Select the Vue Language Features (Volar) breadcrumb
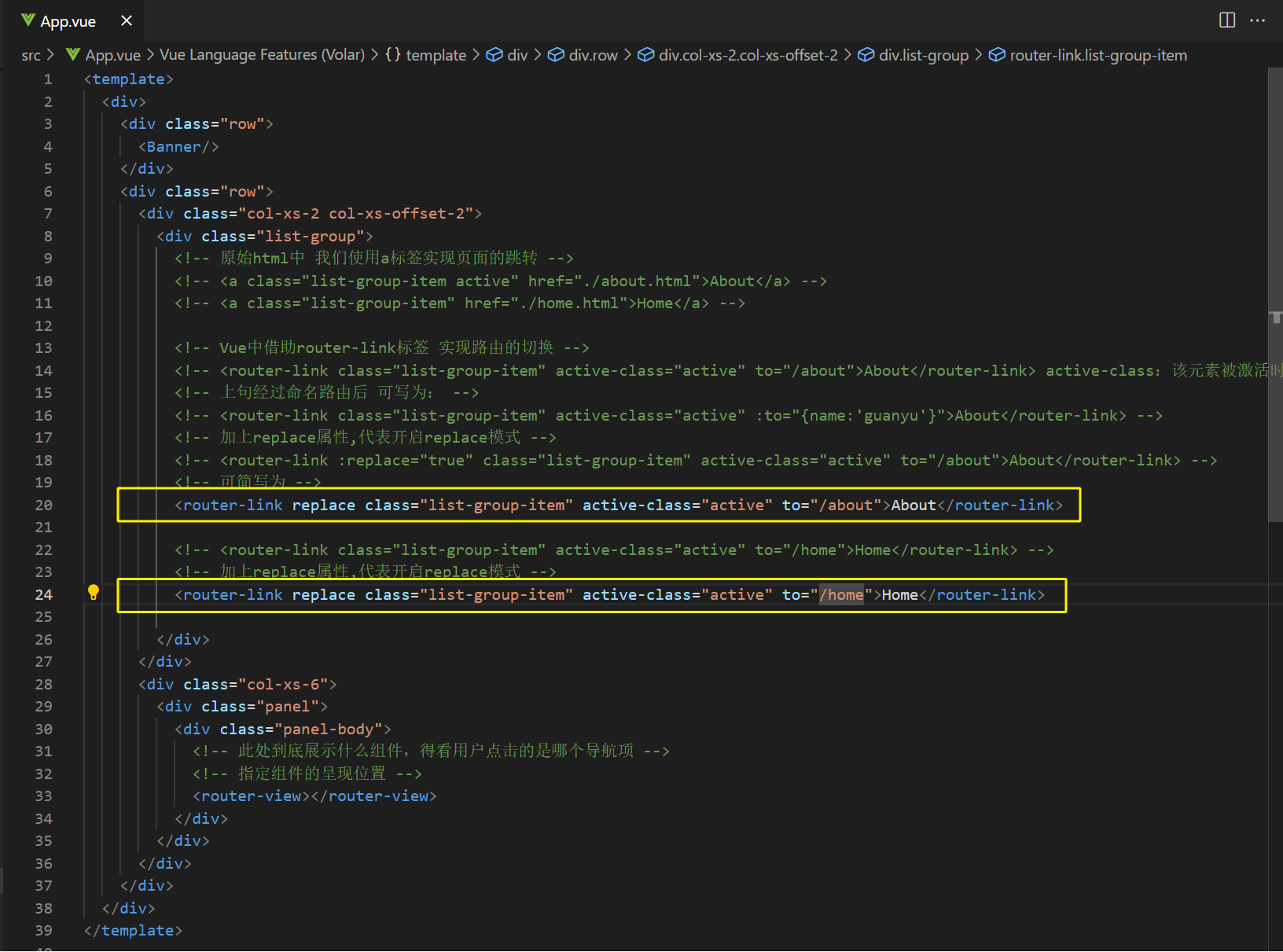 pos(262,55)
